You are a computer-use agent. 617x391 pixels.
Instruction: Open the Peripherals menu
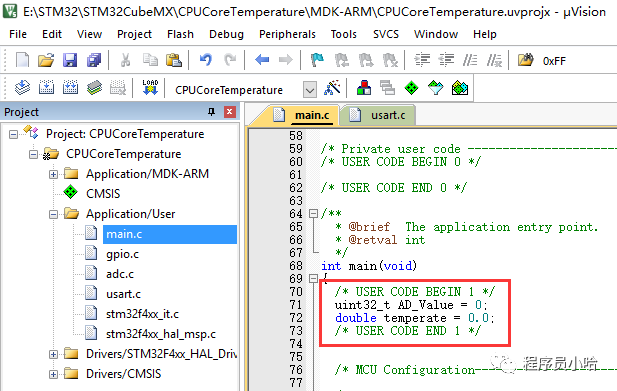tap(287, 34)
